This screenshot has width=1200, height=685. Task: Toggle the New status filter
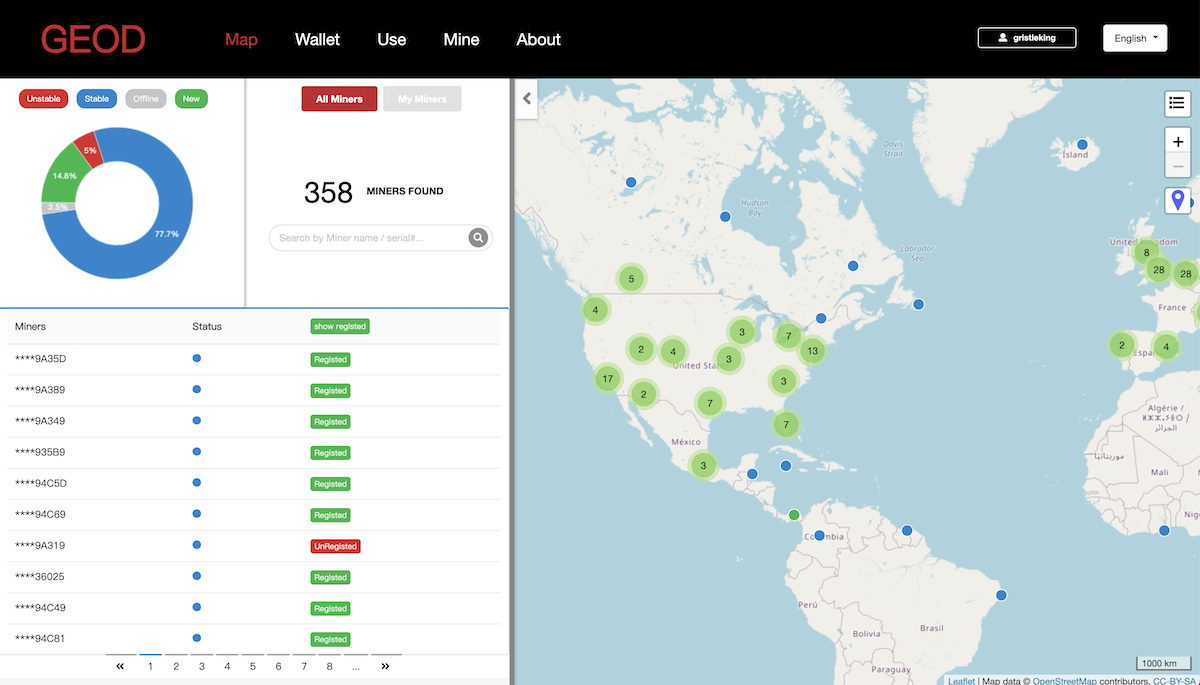[191, 99]
